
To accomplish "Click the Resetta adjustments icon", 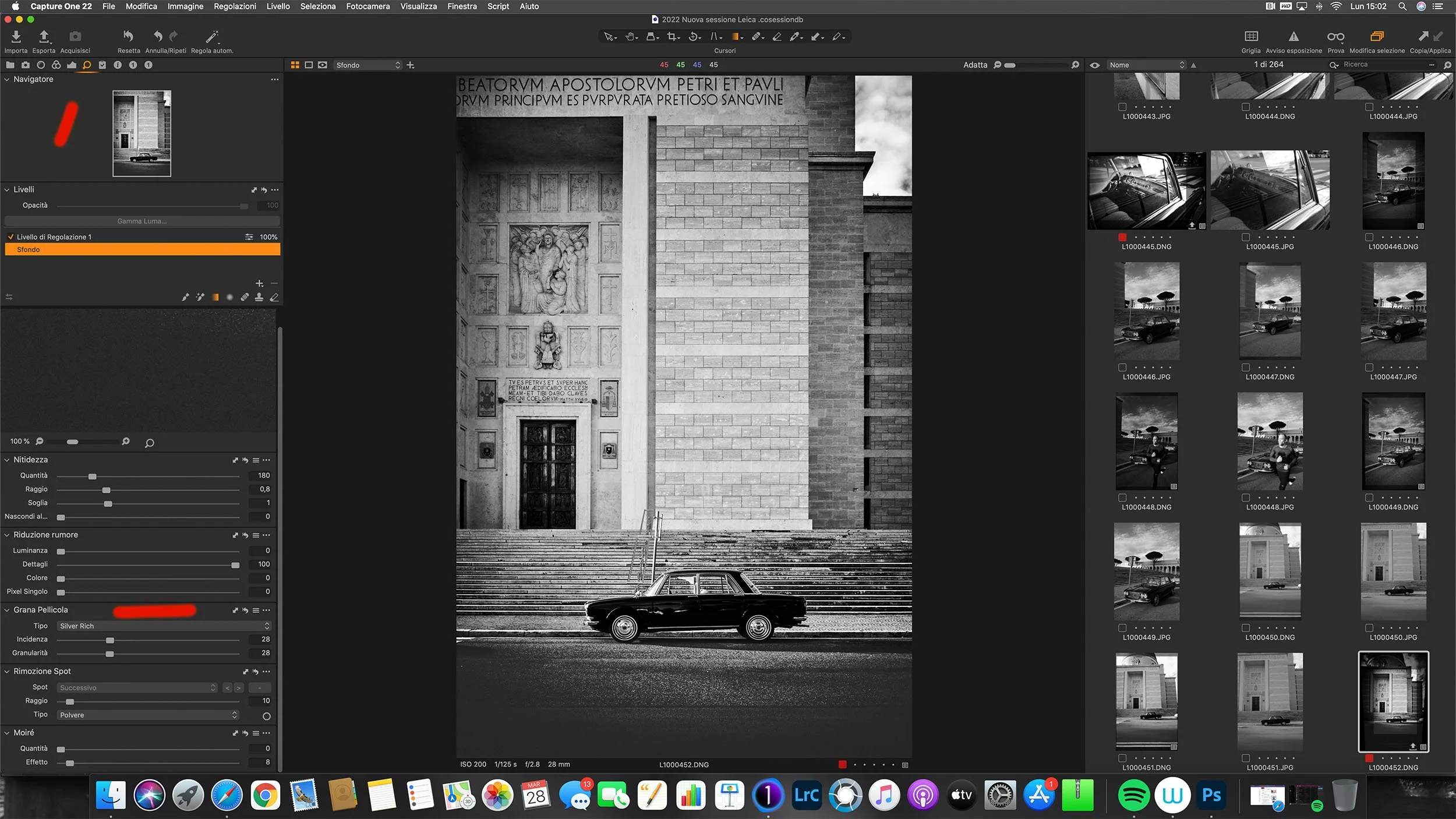I will pyautogui.click(x=128, y=37).
